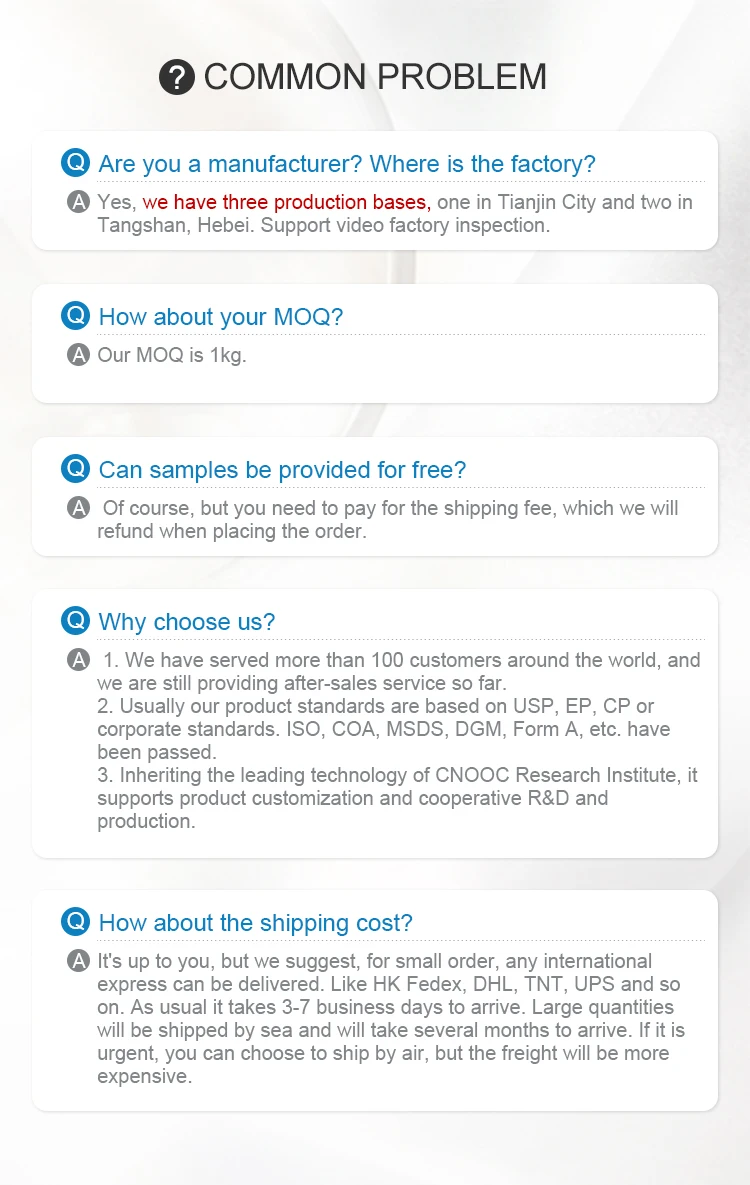Image resolution: width=750 pixels, height=1185 pixels.
Task: Select 'How about your MOQ?' question
Action: coord(220,317)
